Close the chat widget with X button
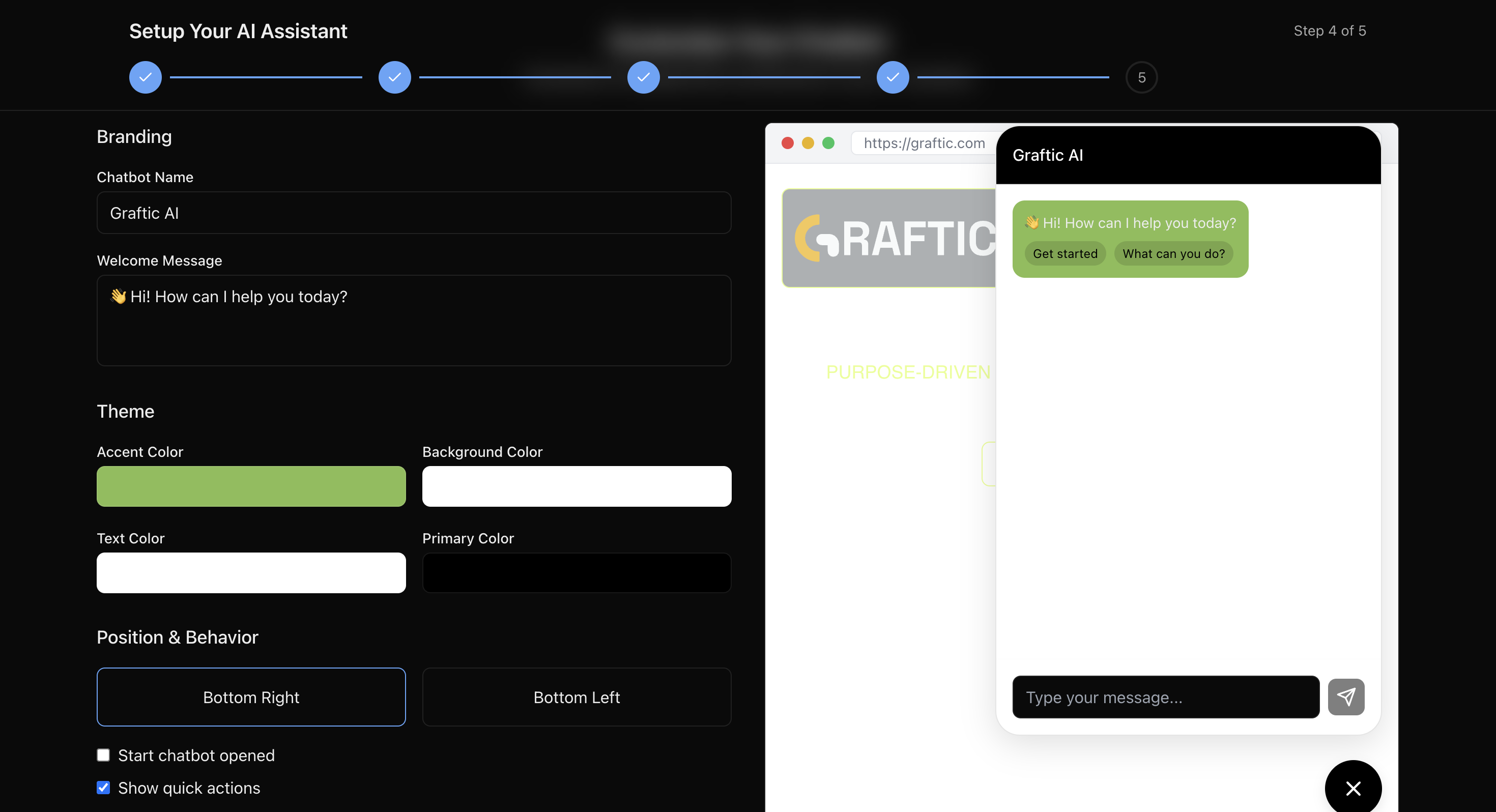This screenshot has width=1496, height=812. coord(1353,788)
